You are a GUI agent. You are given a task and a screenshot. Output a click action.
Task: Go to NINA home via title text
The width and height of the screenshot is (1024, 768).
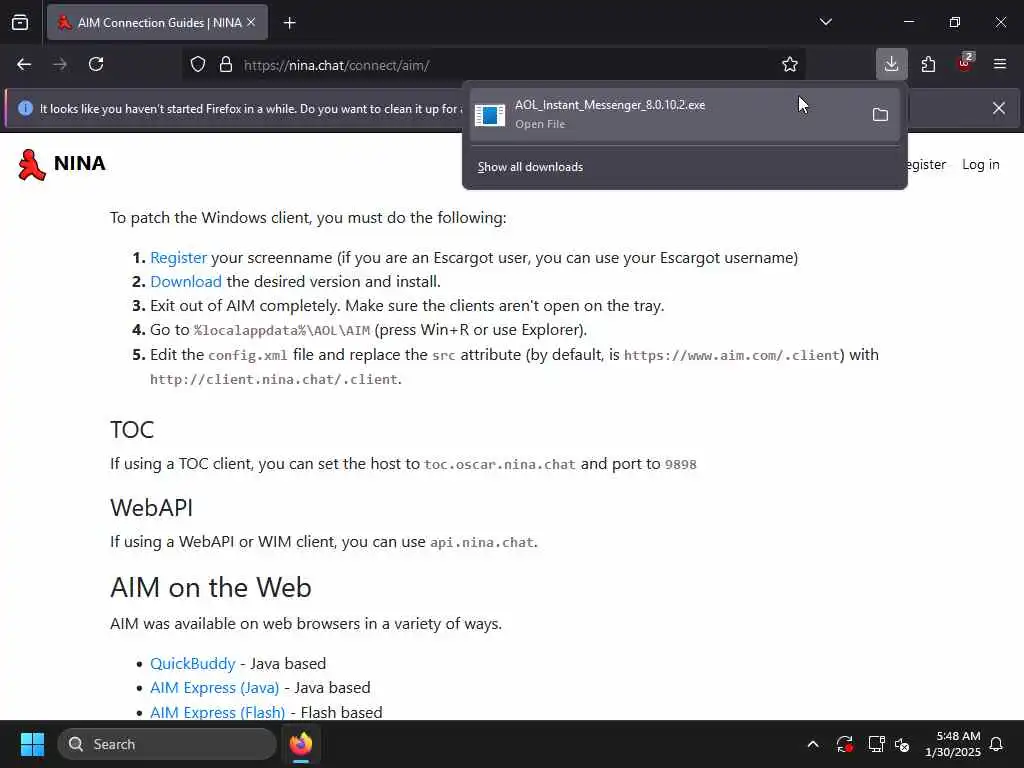coord(80,163)
